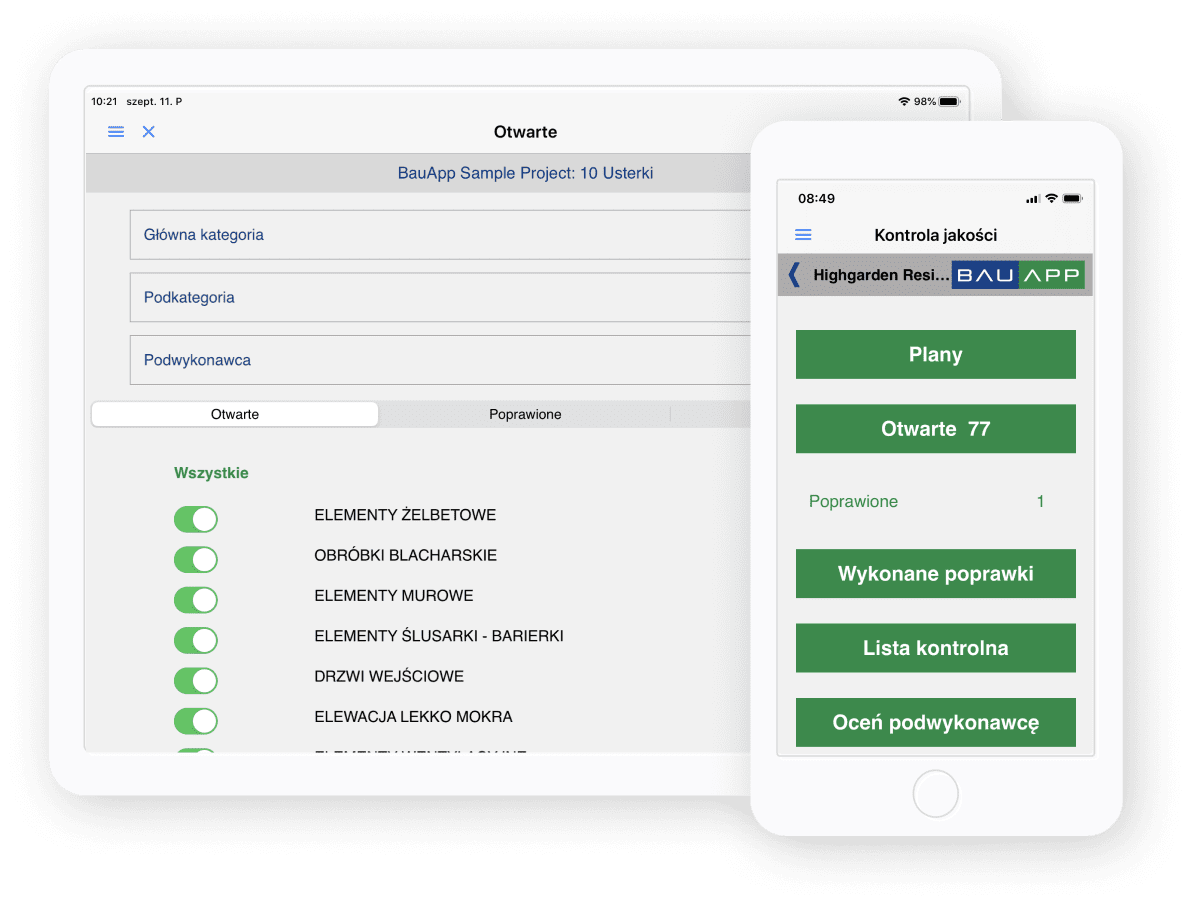Tap the back chevron beside Highgarden
The image size is (1191, 905).
[x=794, y=274]
